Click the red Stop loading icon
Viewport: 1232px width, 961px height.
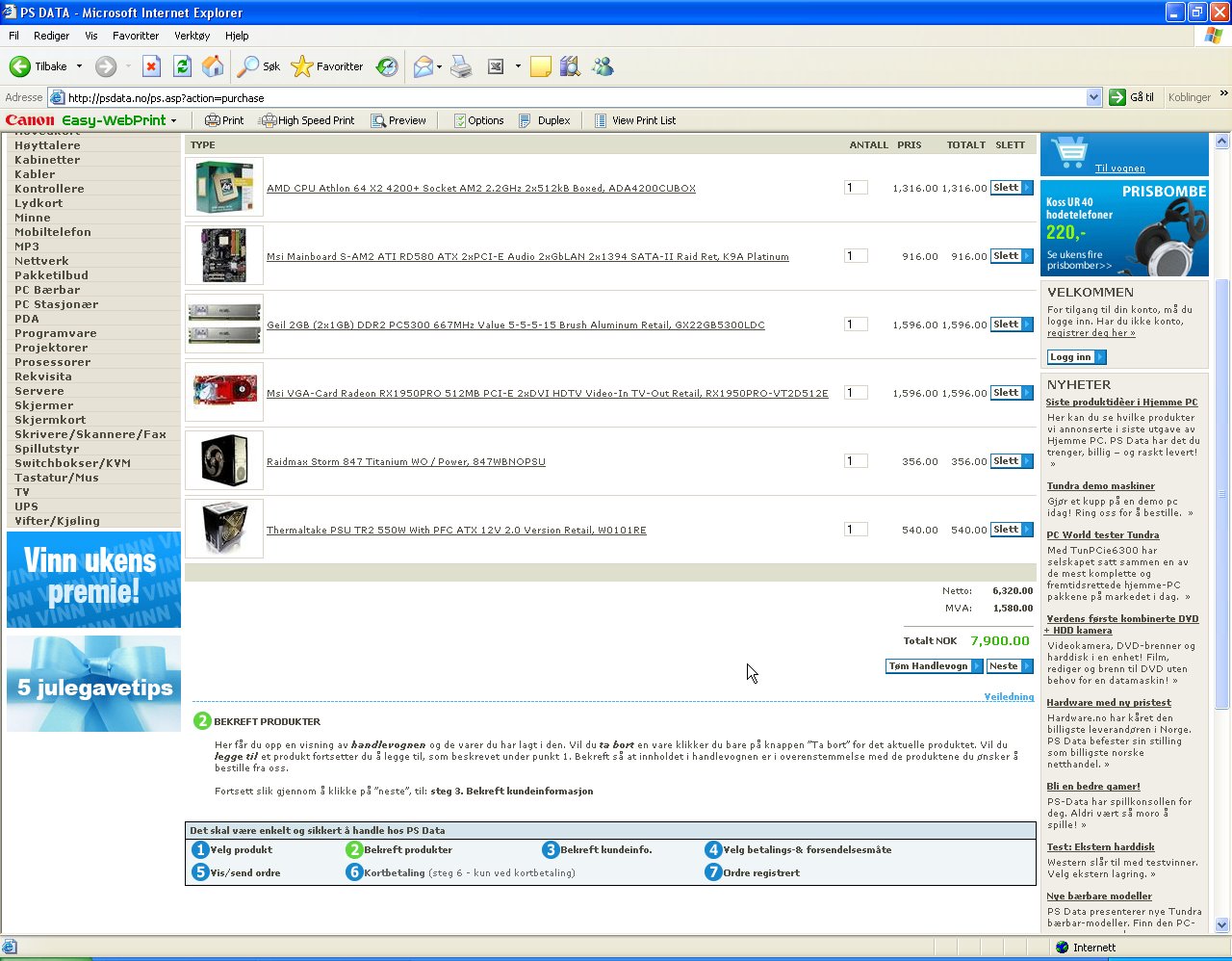151,66
